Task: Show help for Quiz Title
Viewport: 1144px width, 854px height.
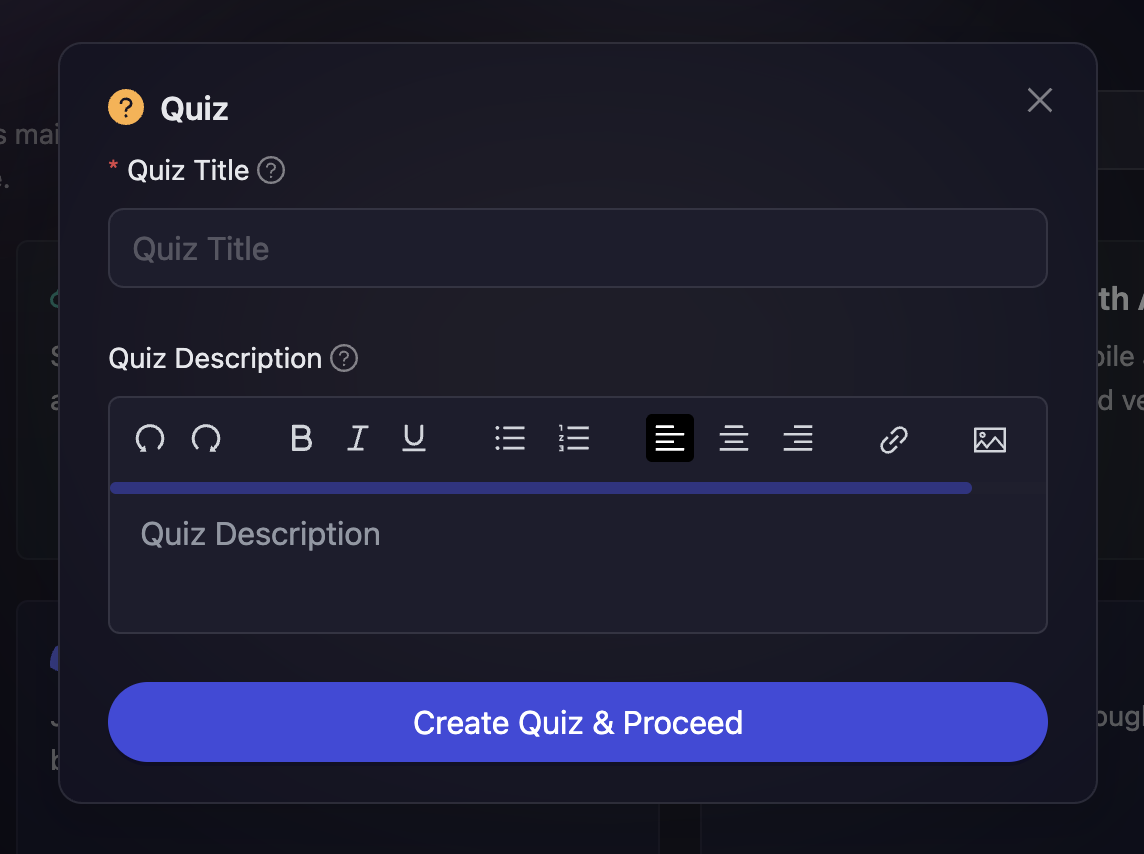Action: (271, 170)
